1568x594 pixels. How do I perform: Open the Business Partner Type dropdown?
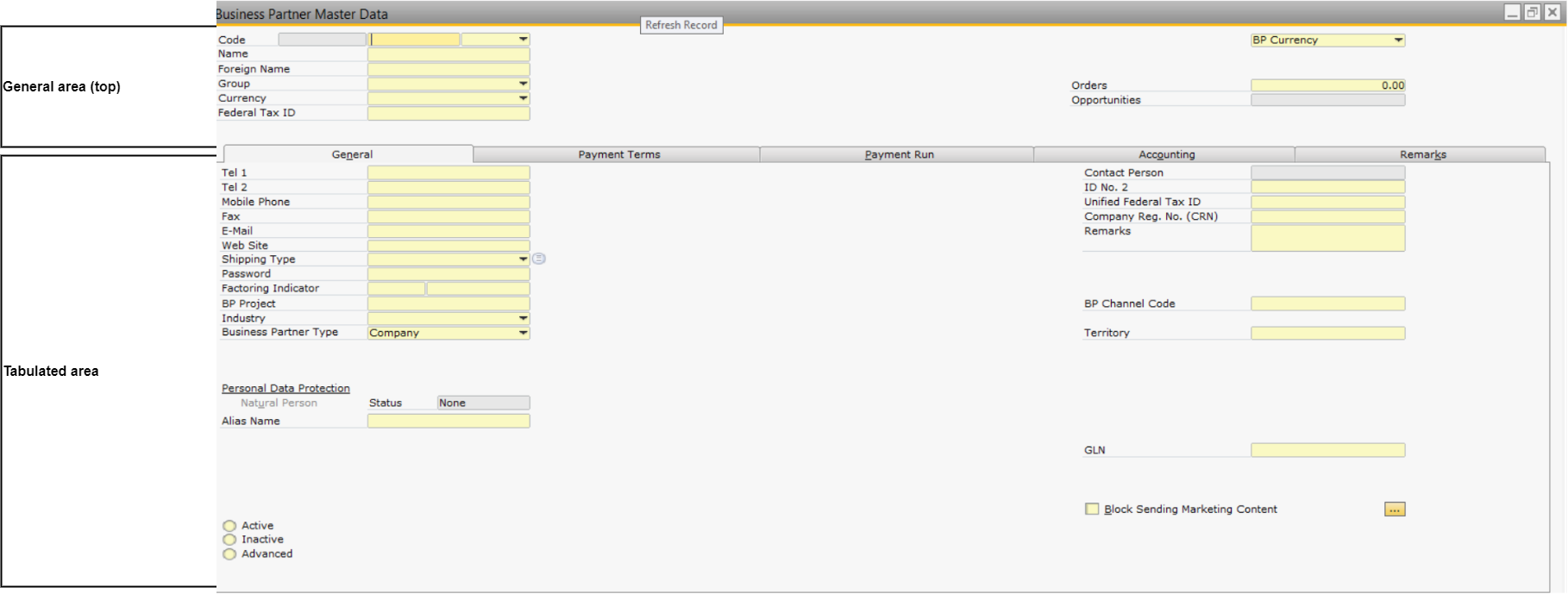point(523,333)
